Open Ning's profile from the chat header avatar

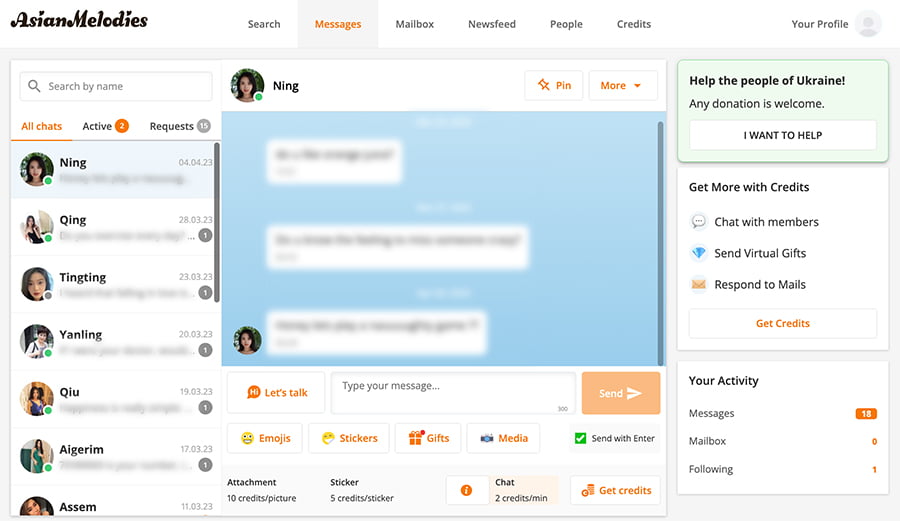tap(247, 85)
